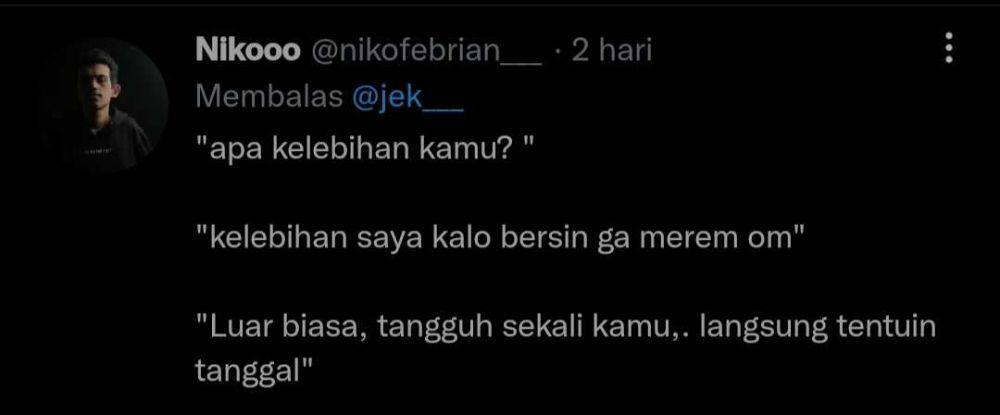This screenshot has height=415, width=1000.
Task: Select the line starting "kelebihan saya kalo bersin"
Action: [x=498, y=239]
